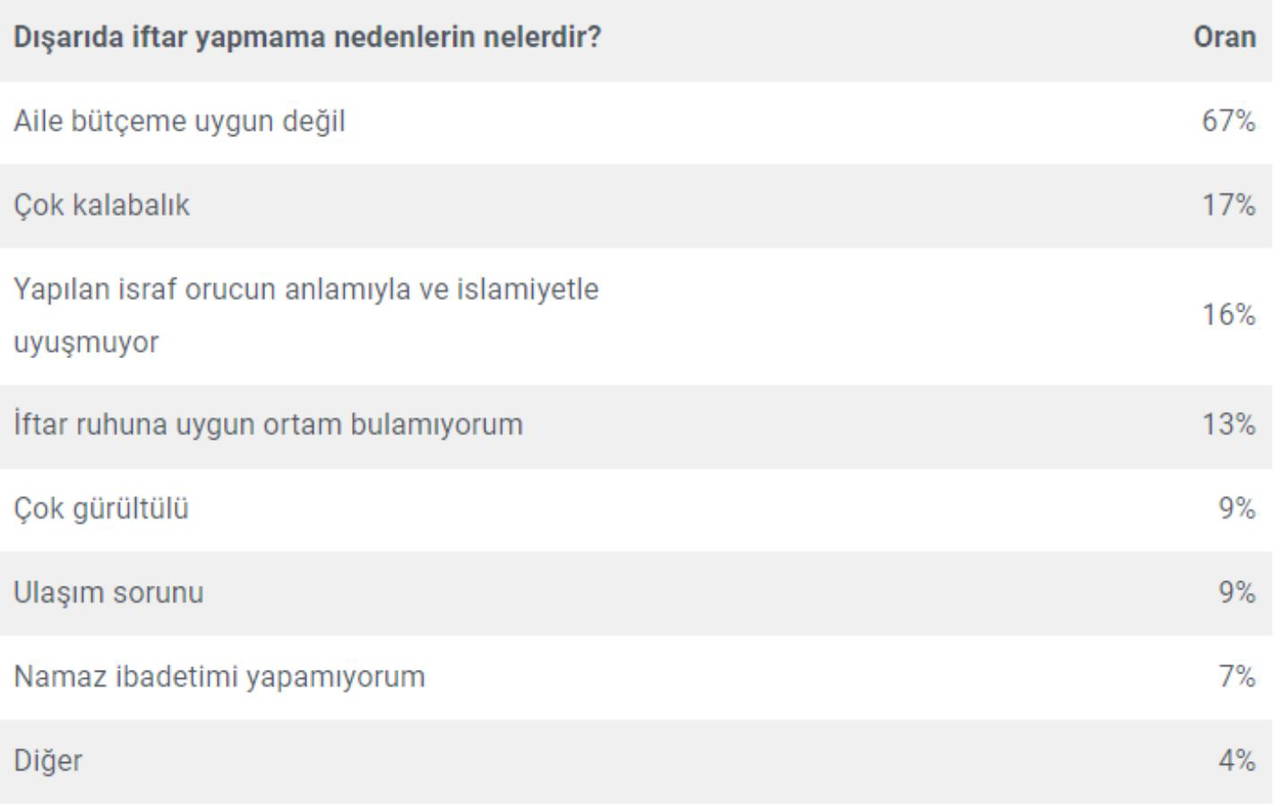This screenshot has width=1280, height=806.
Task: Select the 'Ulaşım sorunu' row label
Action: [x=108, y=593]
